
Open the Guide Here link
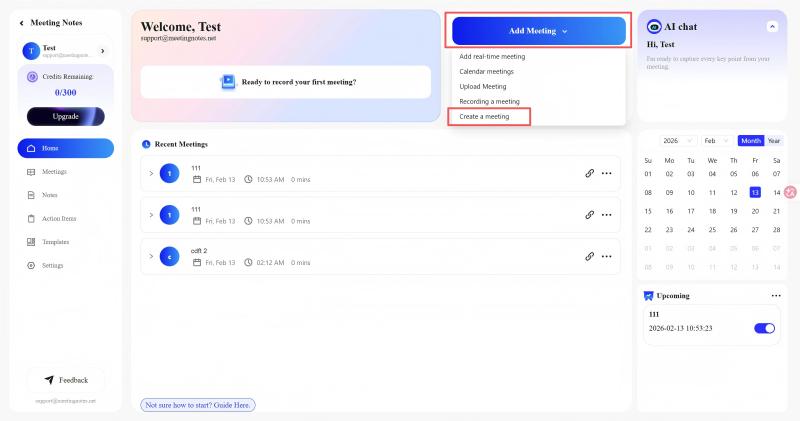pos(198,405)
